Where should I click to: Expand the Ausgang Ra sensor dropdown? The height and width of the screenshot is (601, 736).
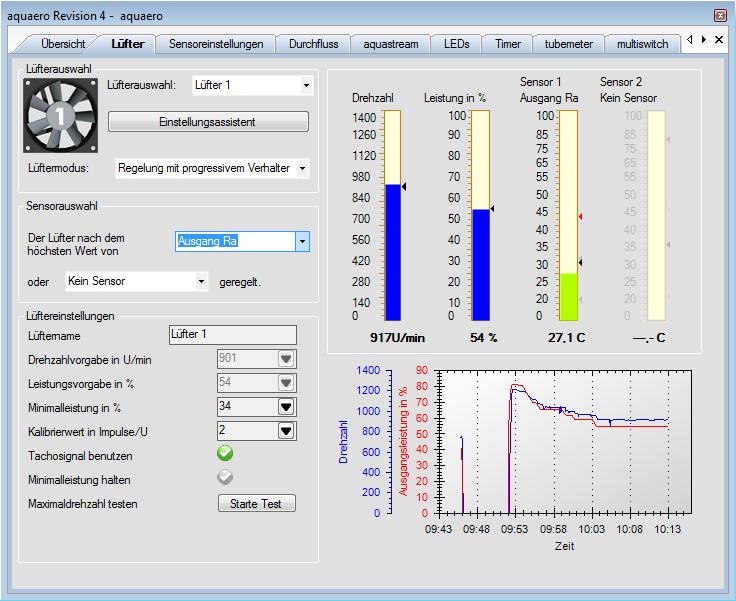coord(302,241)
